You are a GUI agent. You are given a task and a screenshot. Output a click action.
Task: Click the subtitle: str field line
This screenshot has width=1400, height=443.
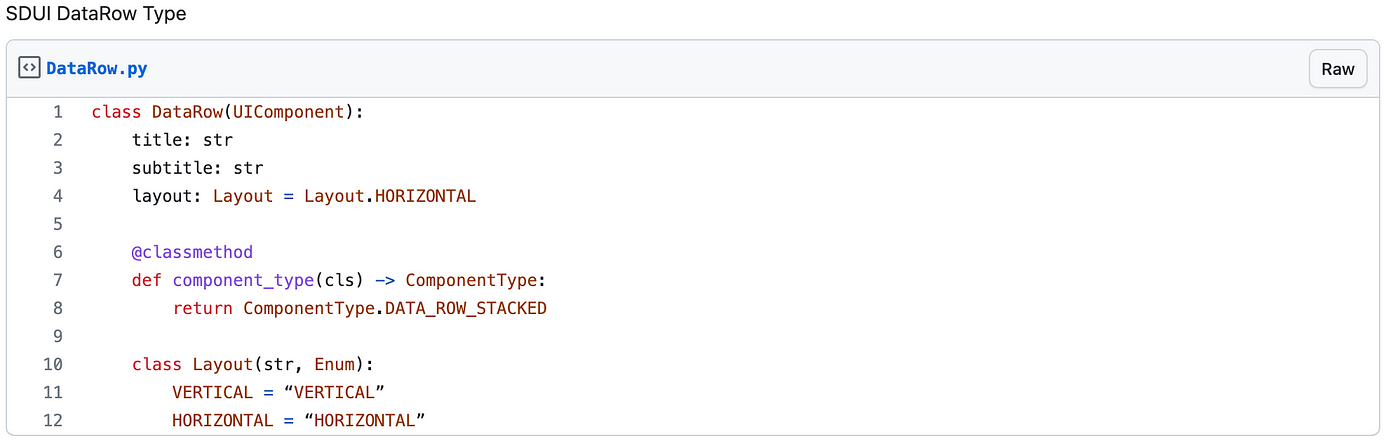click(x=197, y=168)
